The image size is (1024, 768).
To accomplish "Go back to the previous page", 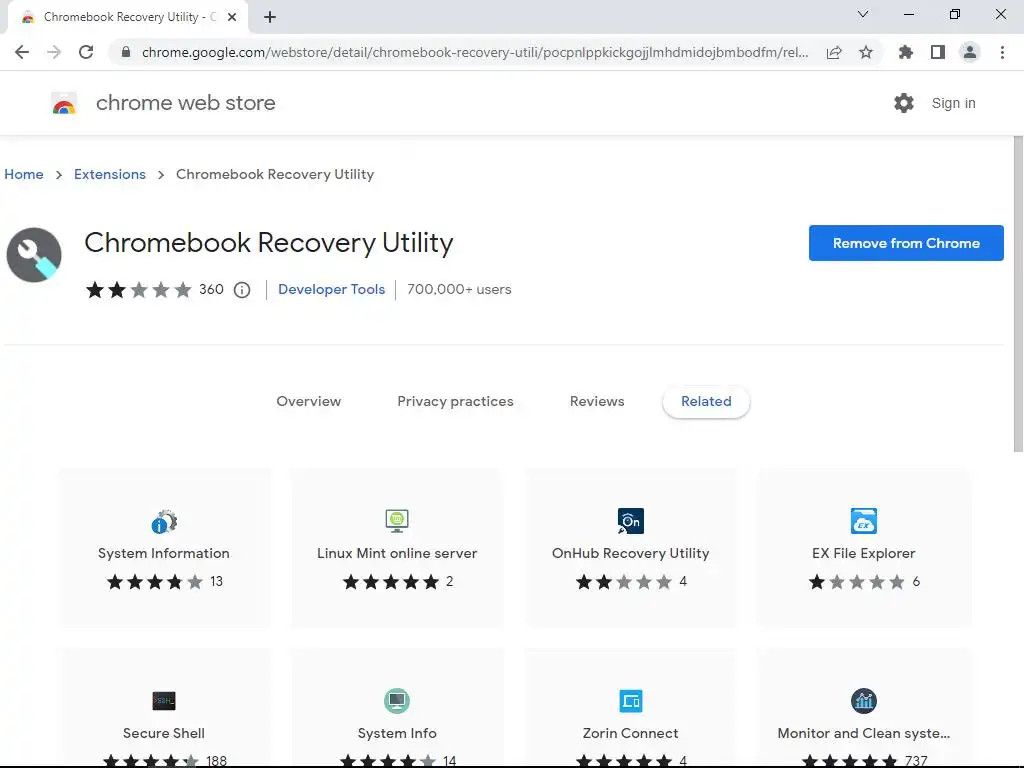I will [22, 52].
